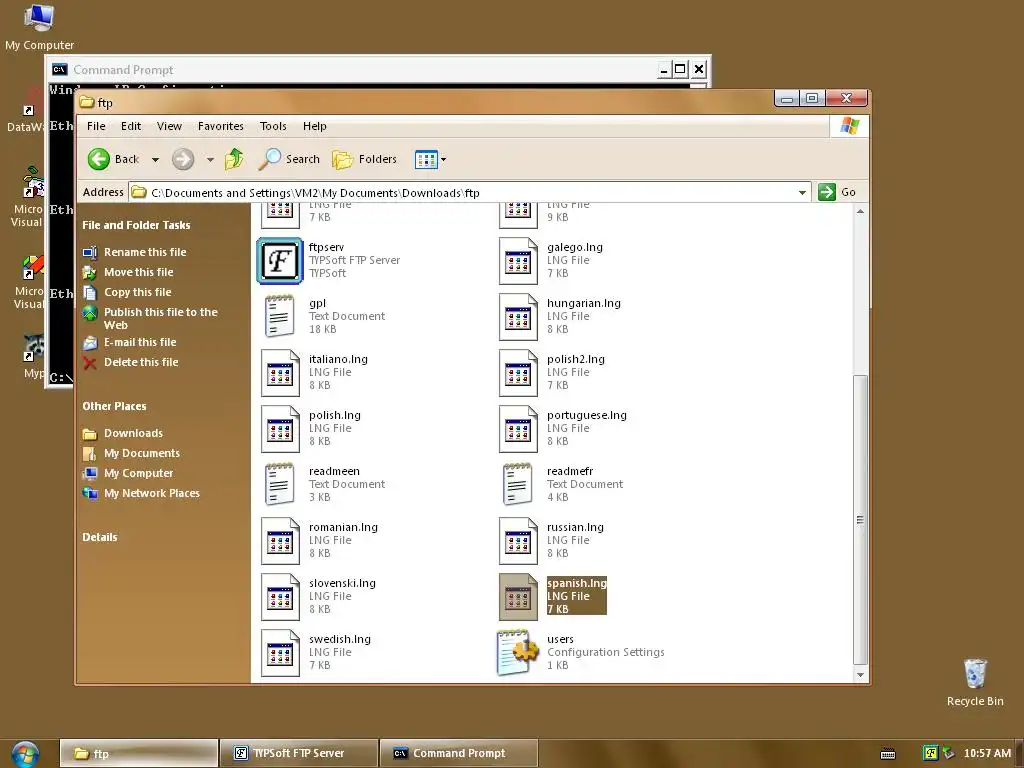Select the hungarian.lng file icon
Viewport: 1024px width, 768px height.
coord(518,317)
